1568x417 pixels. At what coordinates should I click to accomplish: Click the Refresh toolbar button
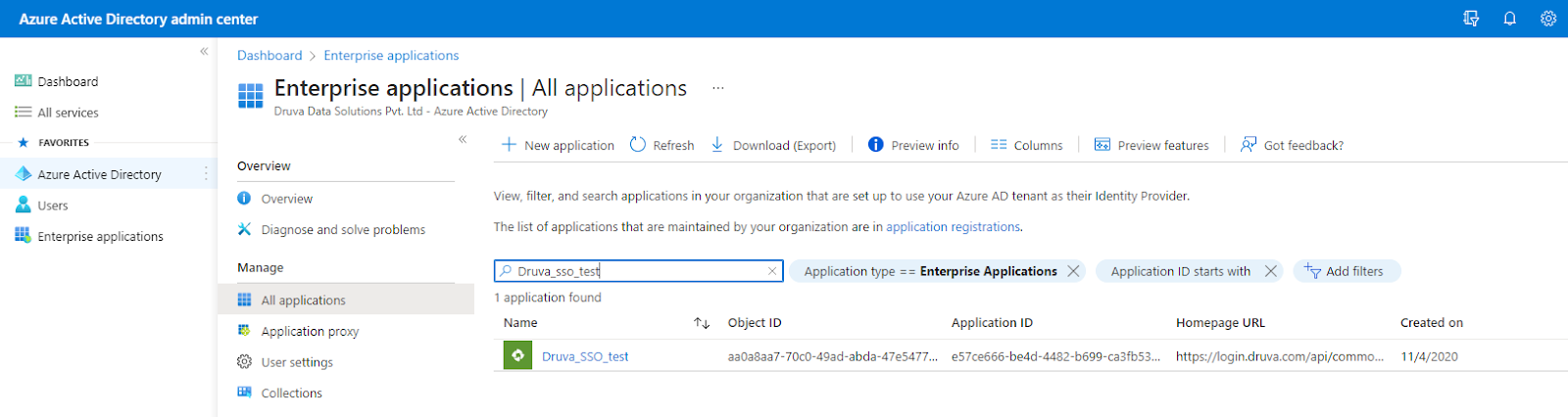661,145
